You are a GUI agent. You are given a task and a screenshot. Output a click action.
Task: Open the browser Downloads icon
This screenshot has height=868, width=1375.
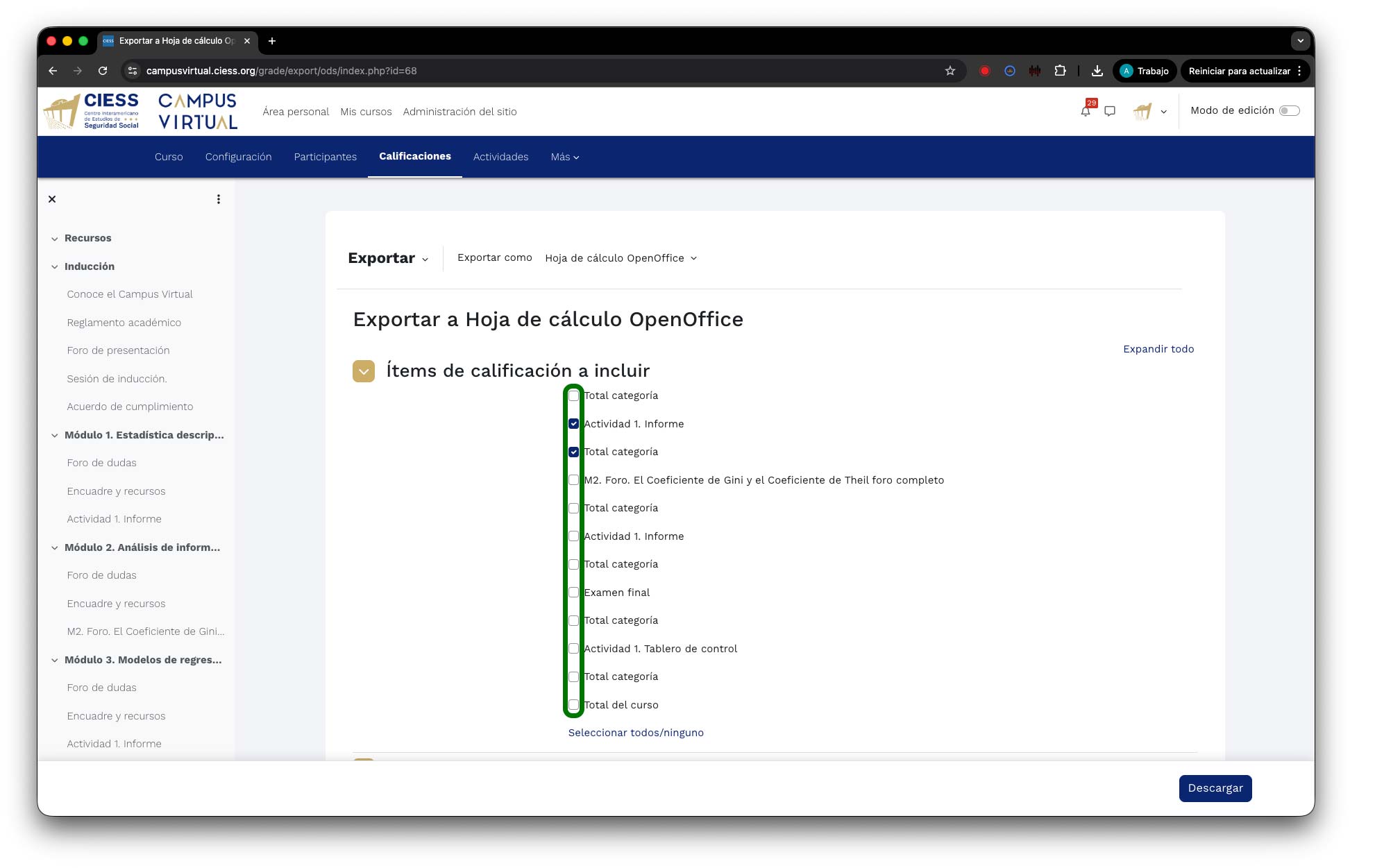1097,71
